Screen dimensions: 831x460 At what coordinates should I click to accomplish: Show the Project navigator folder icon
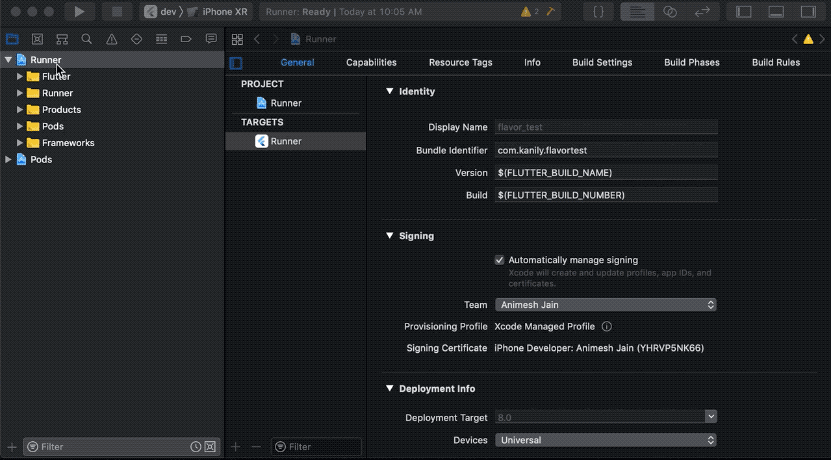(x=12, y=39)
